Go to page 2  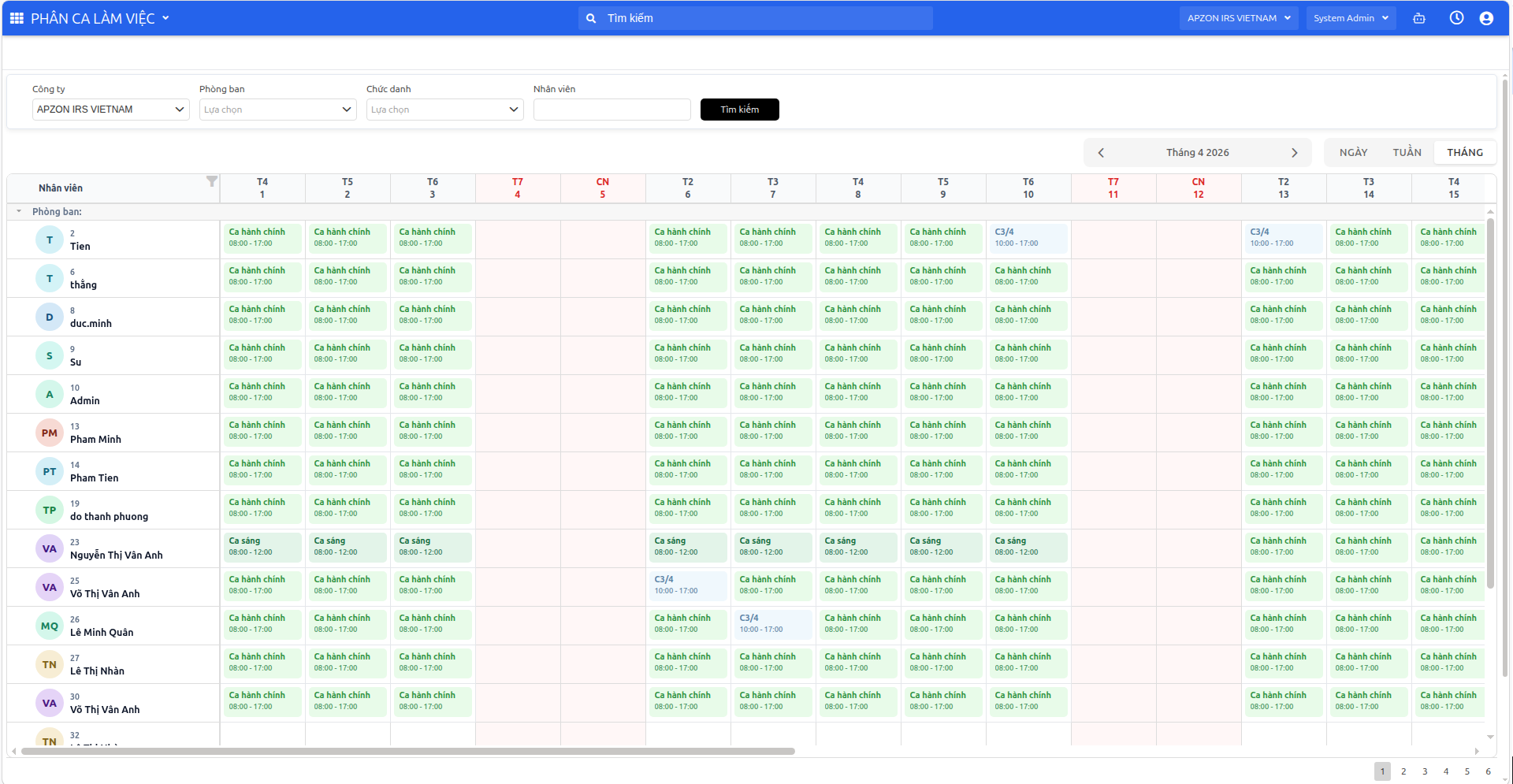pos(1403,771)
